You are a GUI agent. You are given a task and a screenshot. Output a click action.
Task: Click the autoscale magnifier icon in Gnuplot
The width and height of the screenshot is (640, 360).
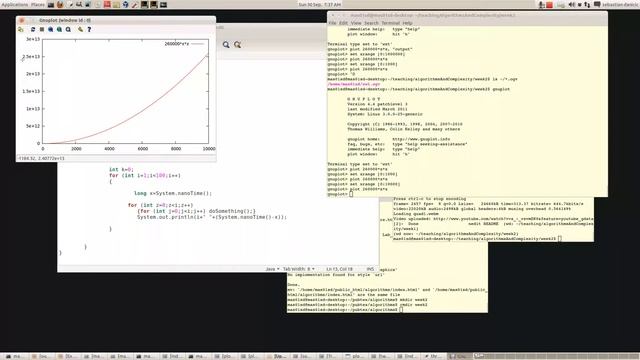[x=68, y=29]
